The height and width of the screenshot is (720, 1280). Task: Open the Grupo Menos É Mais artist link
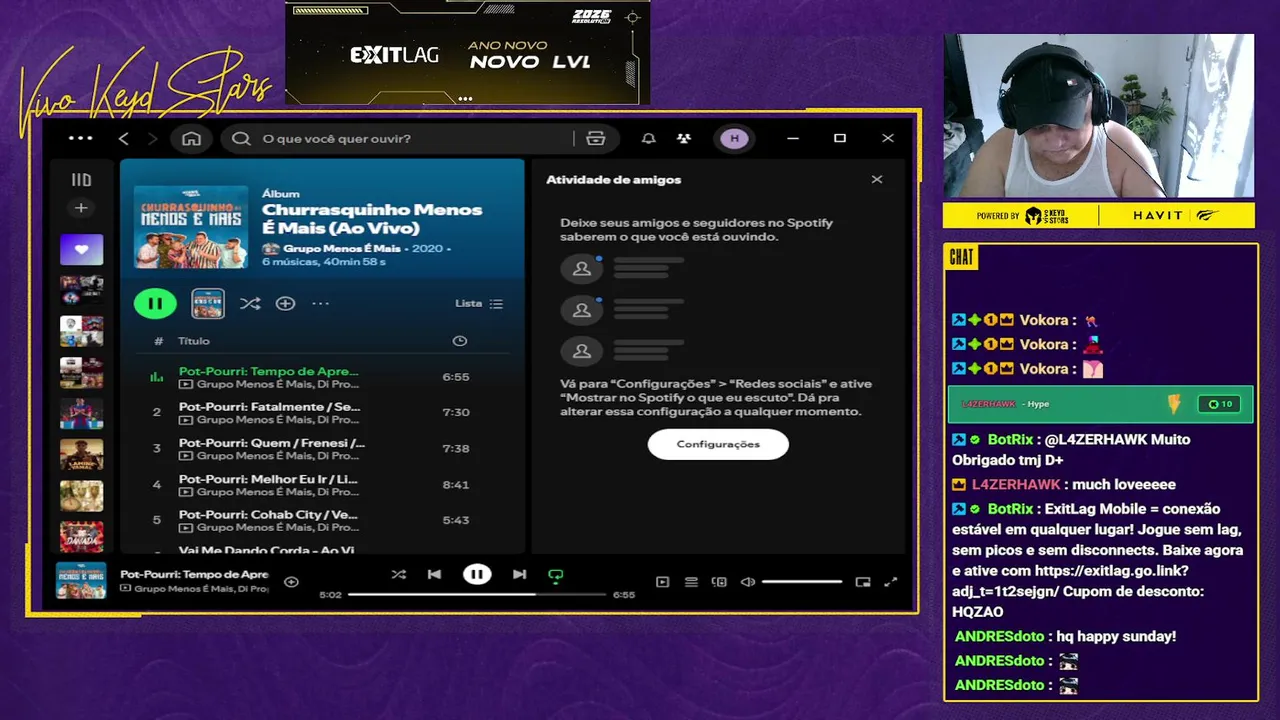click(x=341, y=248)
